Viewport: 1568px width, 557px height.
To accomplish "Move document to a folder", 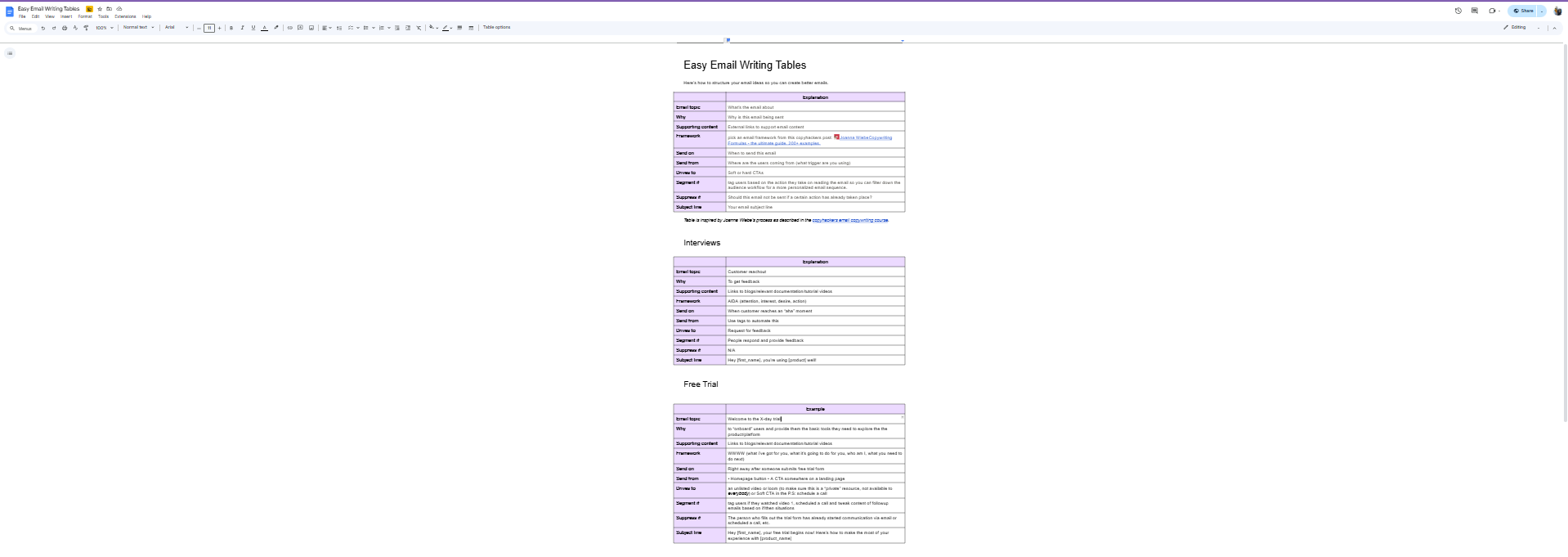I will click(x=109, y=9).
